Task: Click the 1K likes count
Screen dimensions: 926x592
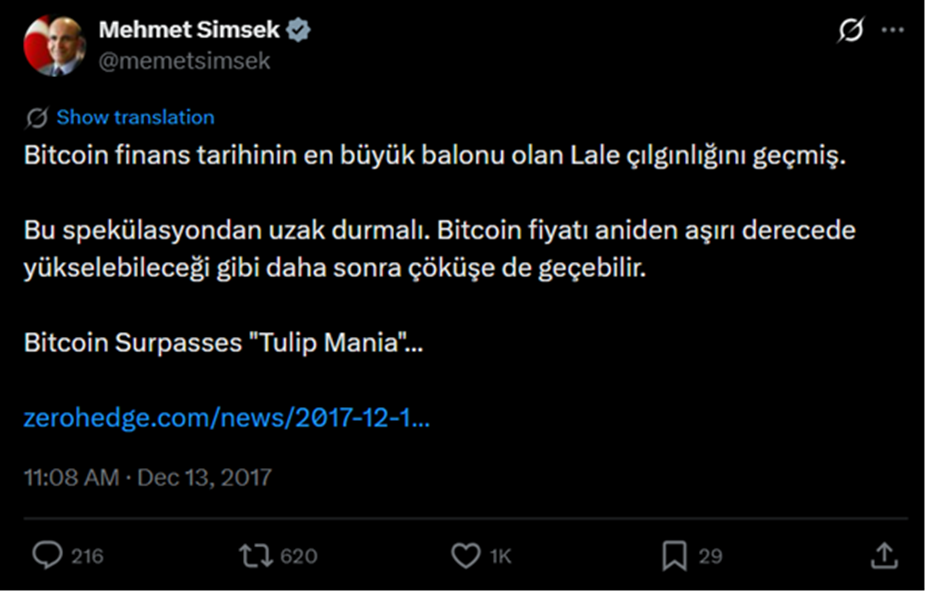Action: point(500,556)
